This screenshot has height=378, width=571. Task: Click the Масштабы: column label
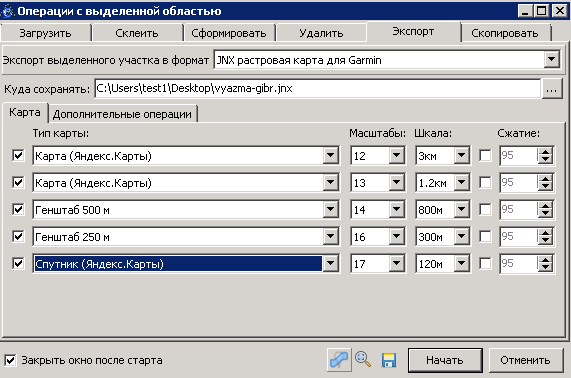point(377,134)
